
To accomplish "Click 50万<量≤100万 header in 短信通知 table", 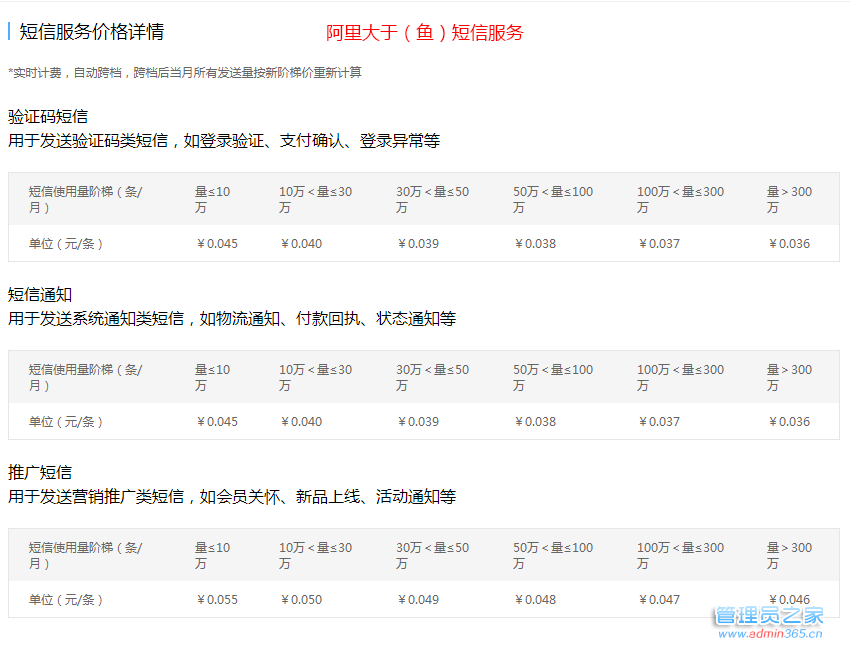I will click(x=553, y=377).
